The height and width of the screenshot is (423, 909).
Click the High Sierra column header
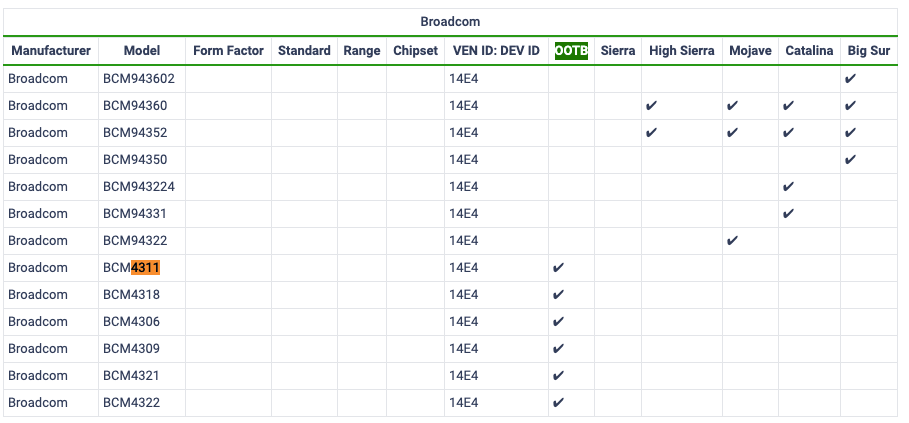[681, 51]
